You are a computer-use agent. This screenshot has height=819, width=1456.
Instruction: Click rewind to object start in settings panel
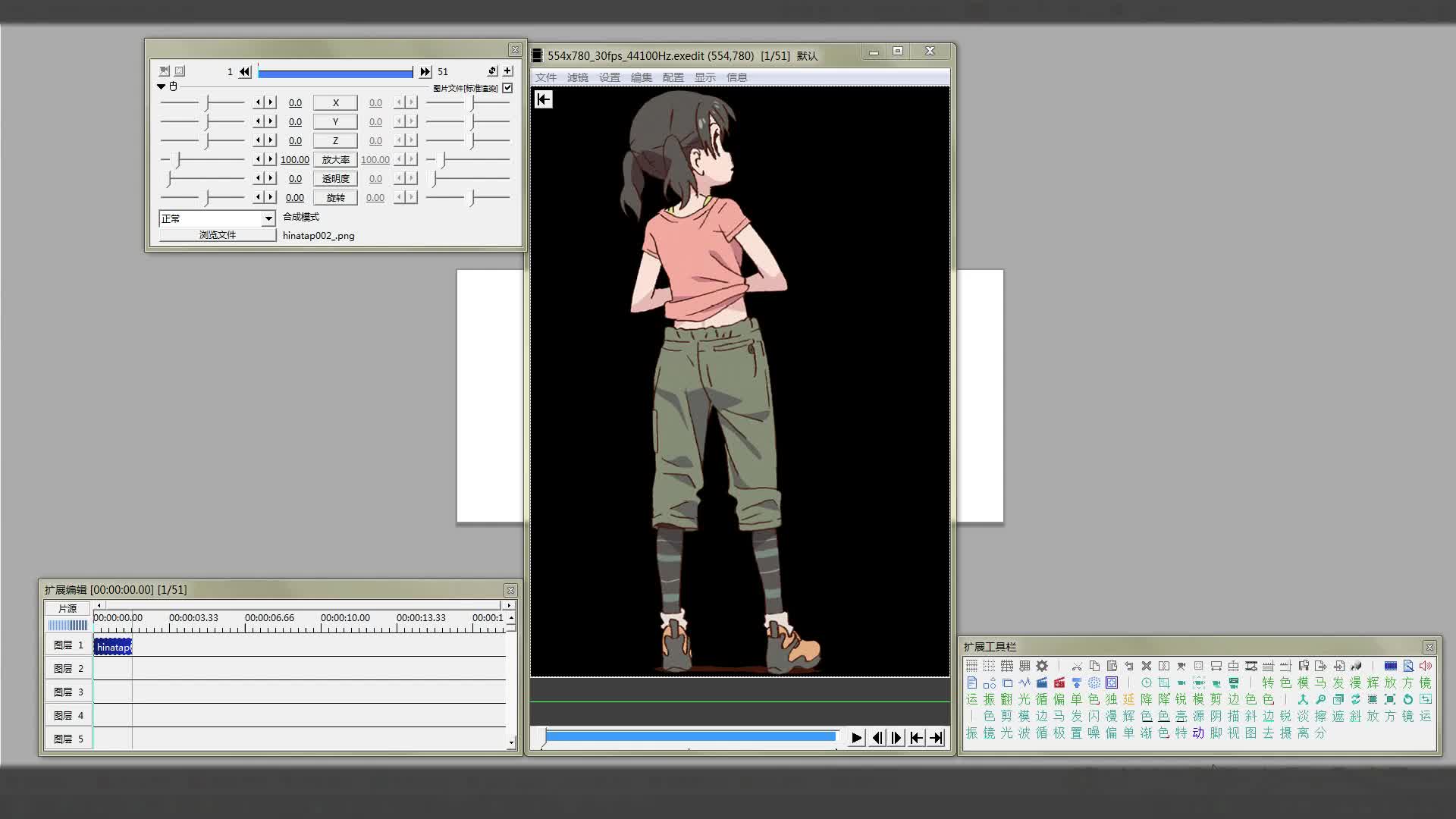[x=245, y=71]
